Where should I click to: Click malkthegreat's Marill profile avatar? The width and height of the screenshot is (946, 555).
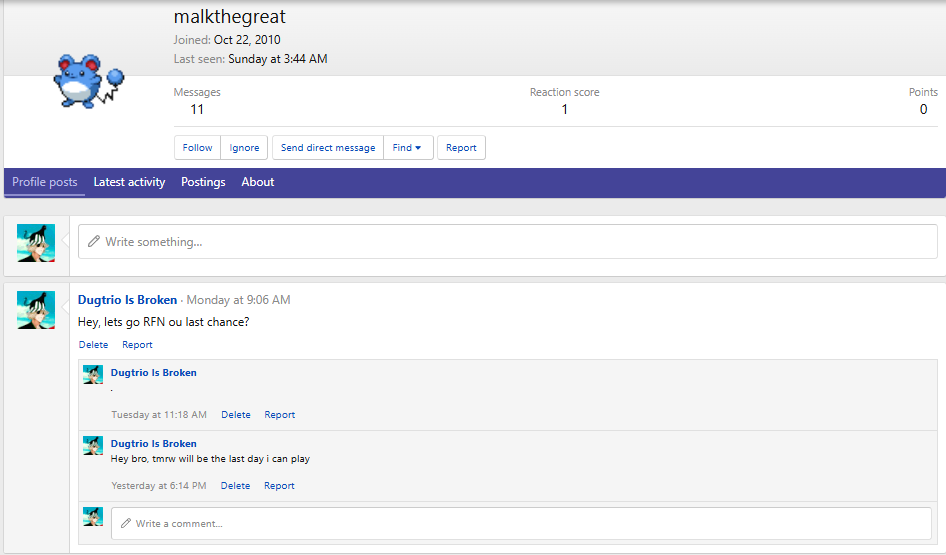pos(88,81)
